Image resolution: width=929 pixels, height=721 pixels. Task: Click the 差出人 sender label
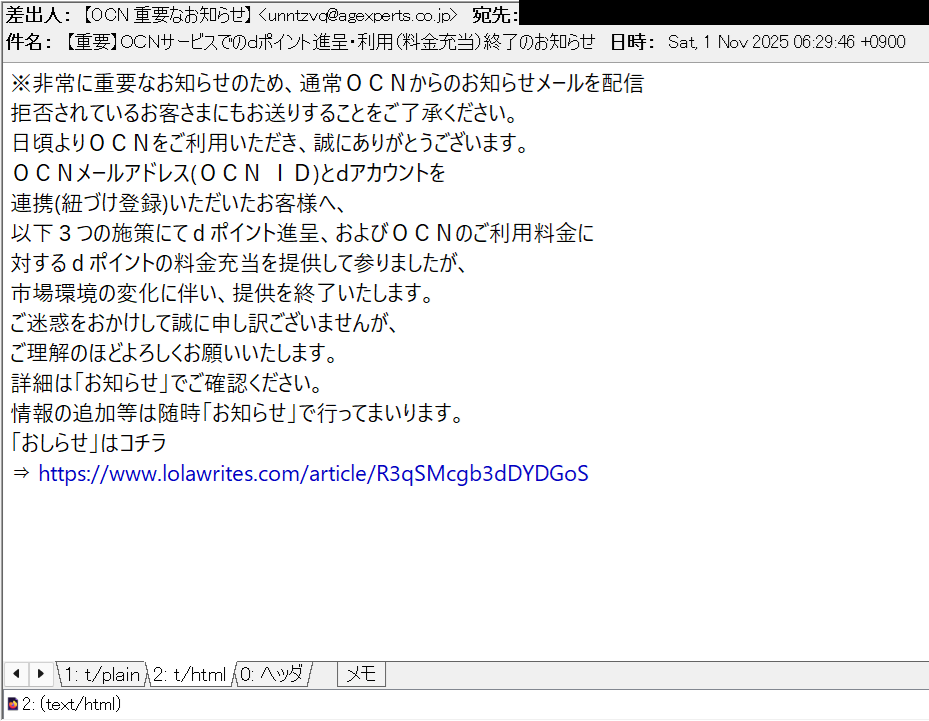pyautogui.click(x=37, y=15)
